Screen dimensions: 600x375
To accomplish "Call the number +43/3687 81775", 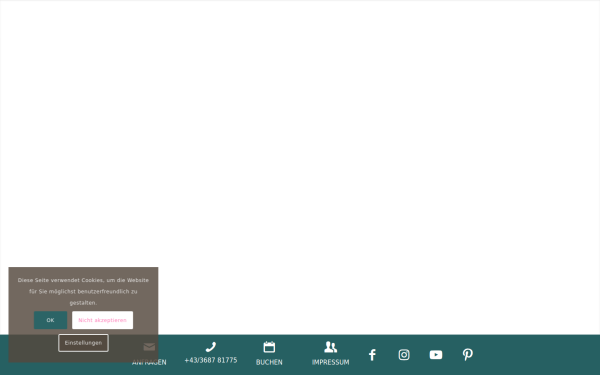I will pyautogui.click(x=211, y=360).
